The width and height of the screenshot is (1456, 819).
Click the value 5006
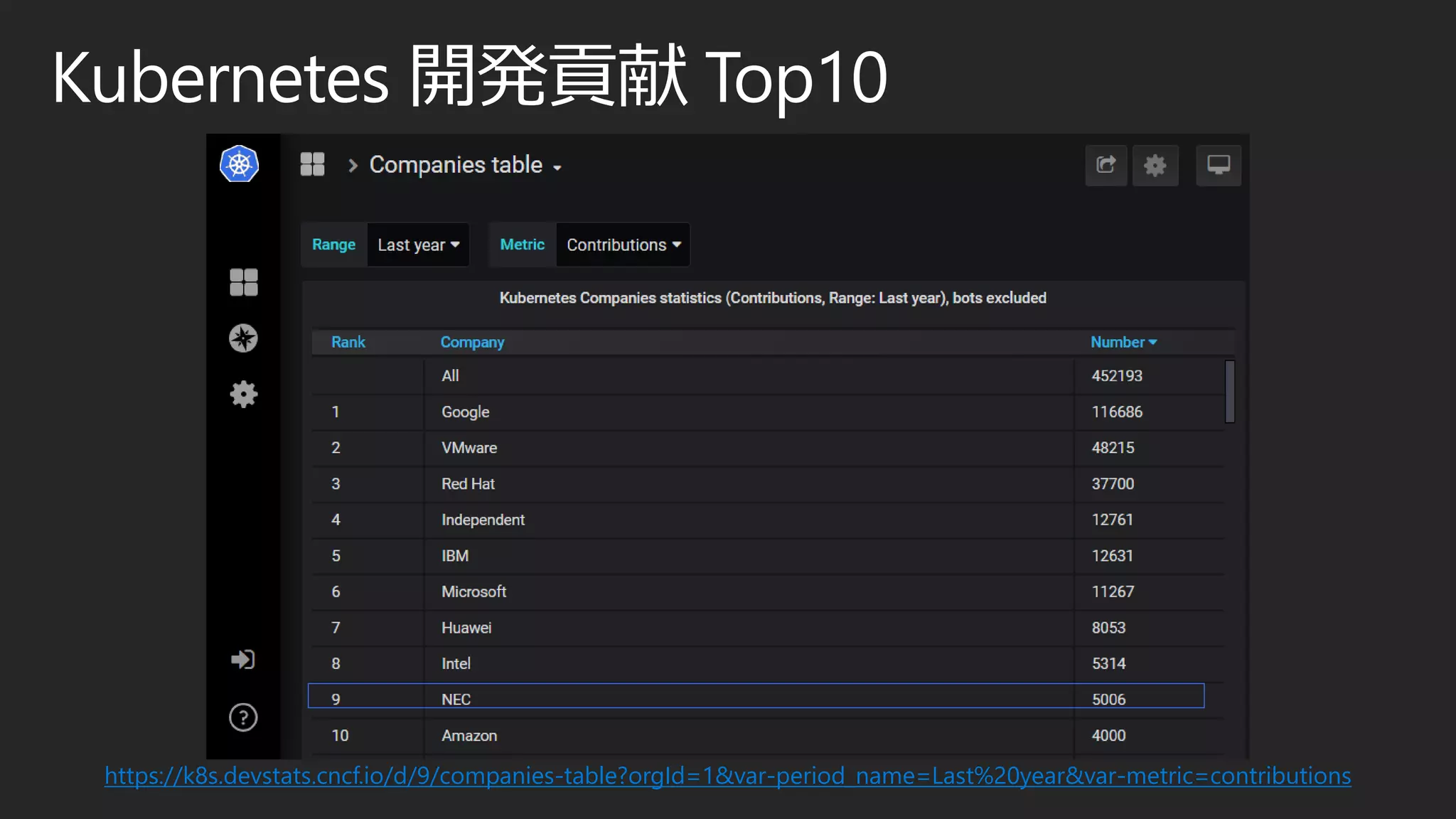[x=1108, y=700]
